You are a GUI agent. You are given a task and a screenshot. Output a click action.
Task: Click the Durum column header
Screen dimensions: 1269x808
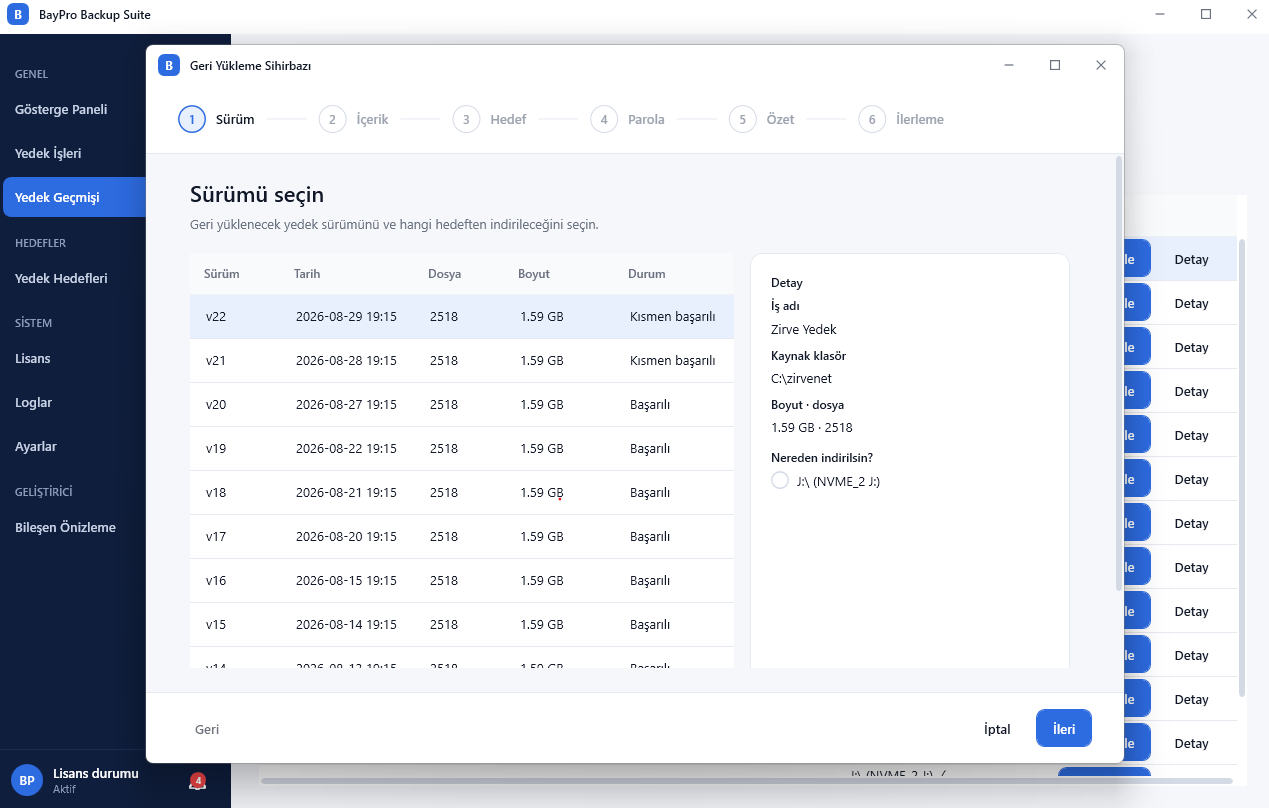tap(647, 274)
